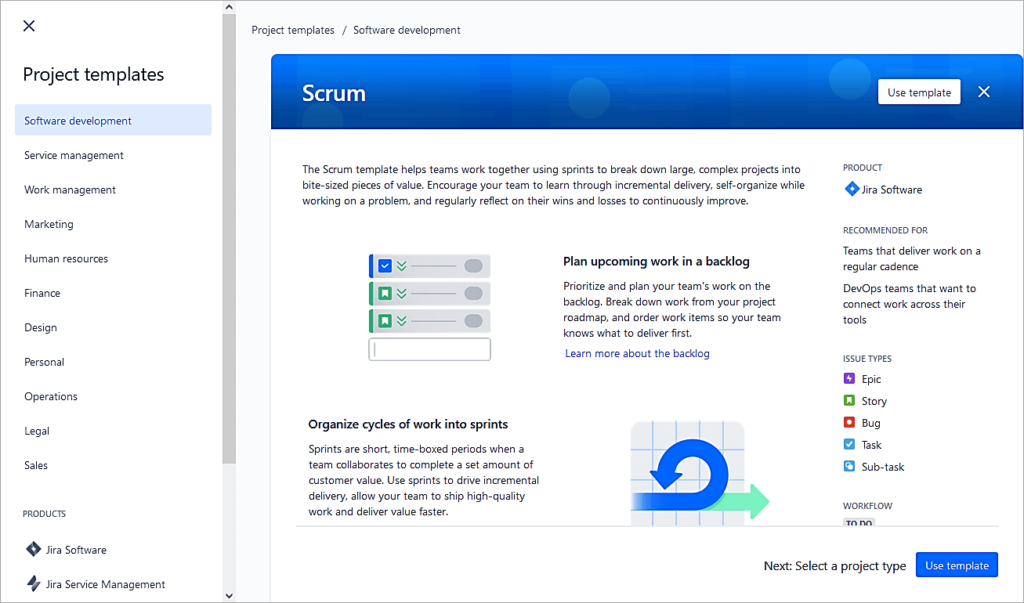Screen dimensions: 1024x603
Task: Open the Finance template category
Action: 42,293
